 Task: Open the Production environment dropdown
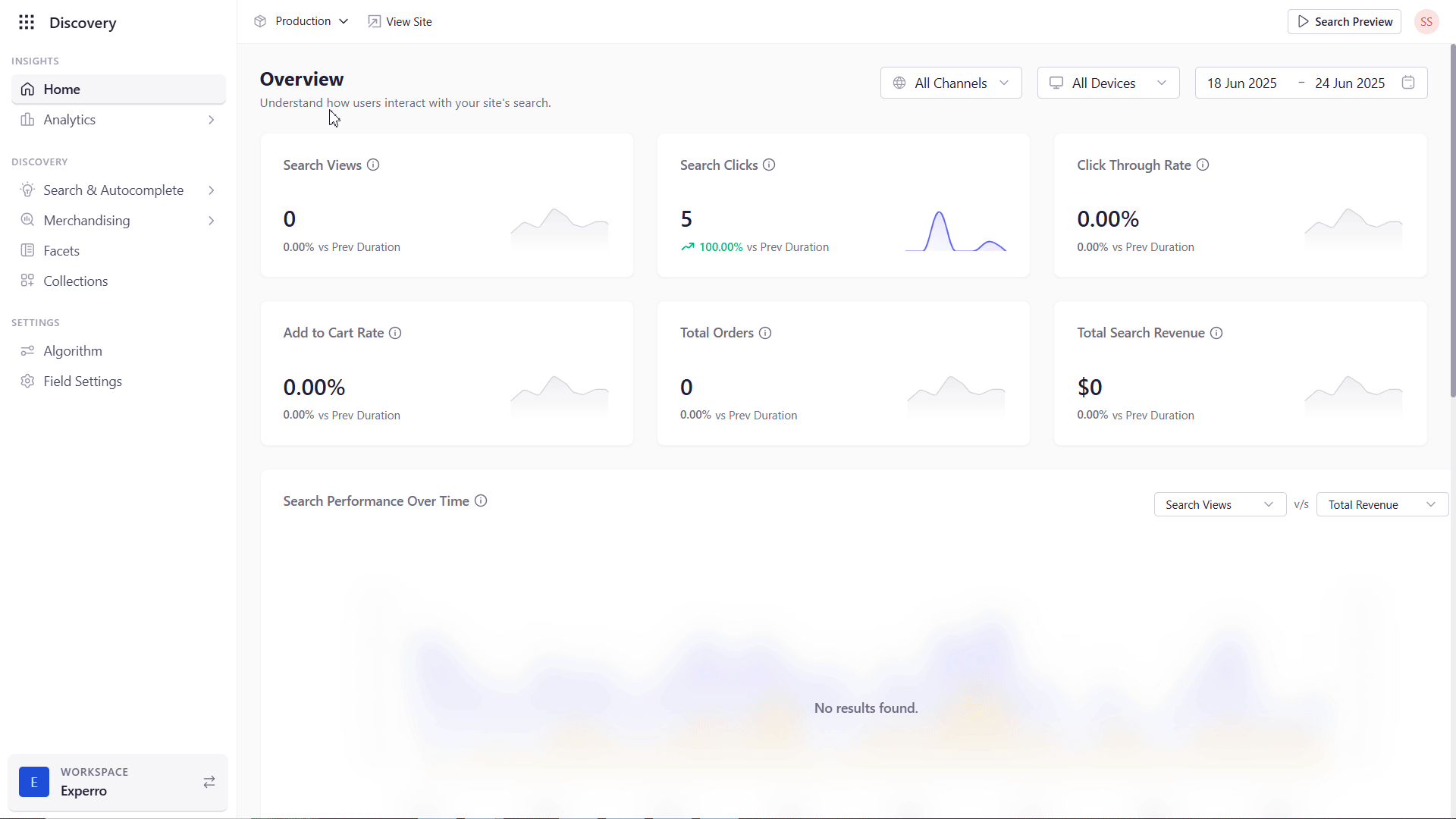(x=302, y=21)
